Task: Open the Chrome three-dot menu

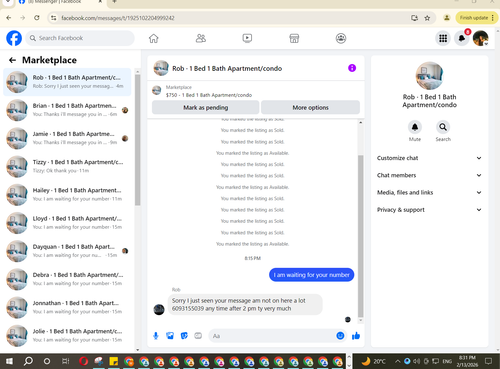Action: click(493, 18)
